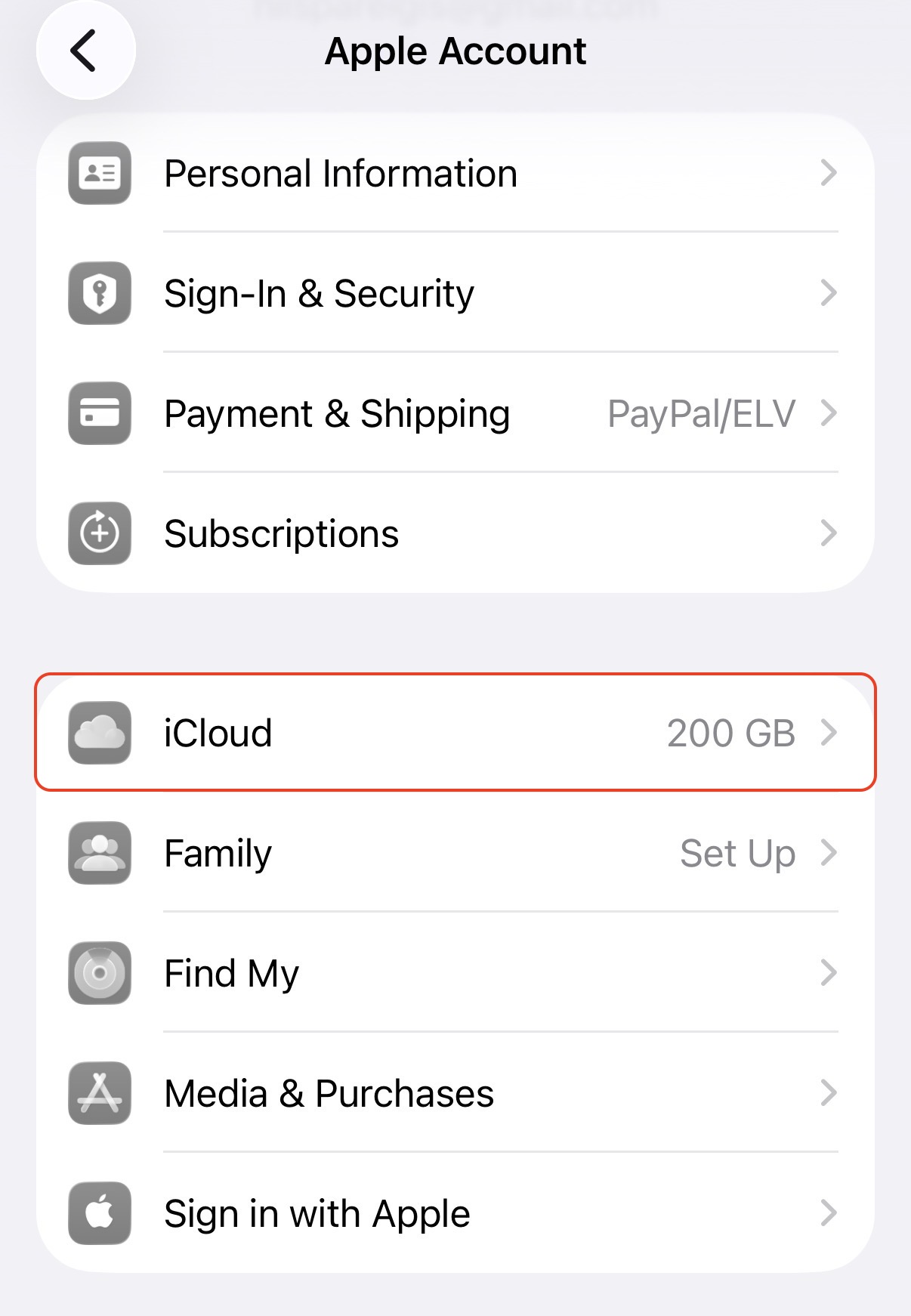The height and width of the screenshot is (1316, 911).
Task: Tap the Personal Information ID card icon
Action: [x=100, y=173]
